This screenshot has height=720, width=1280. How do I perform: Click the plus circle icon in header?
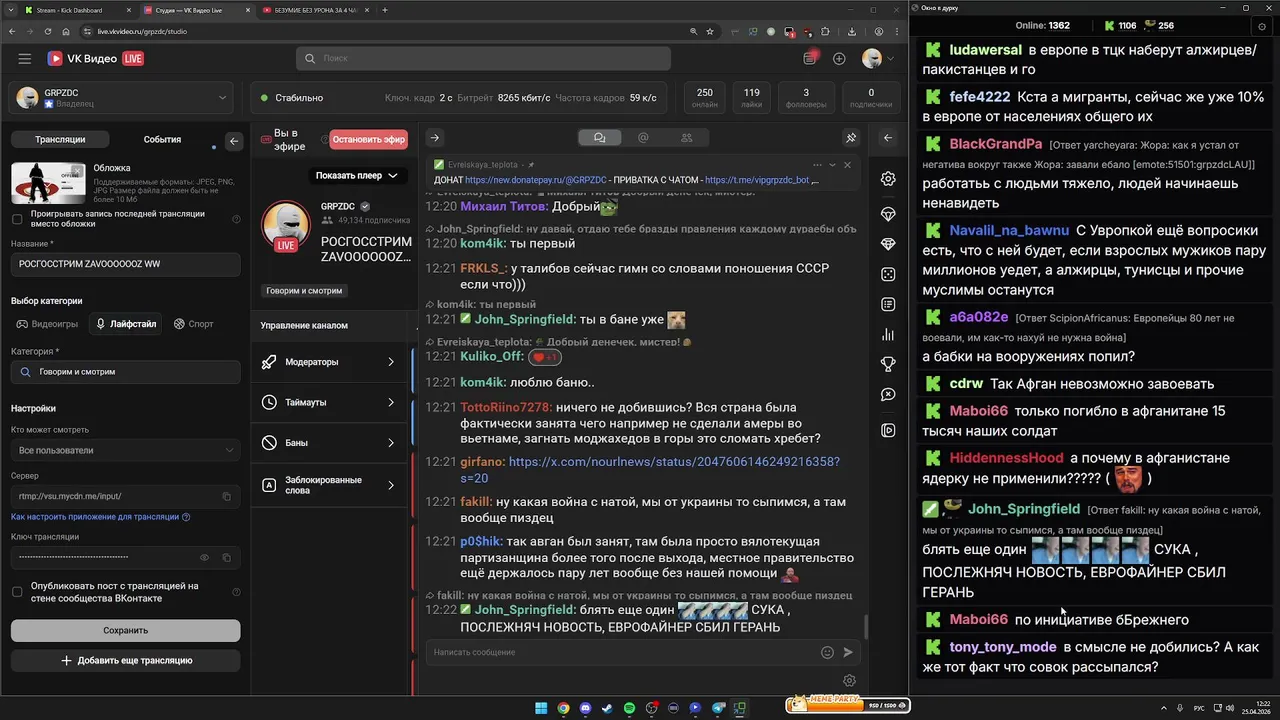coord(839,59)
